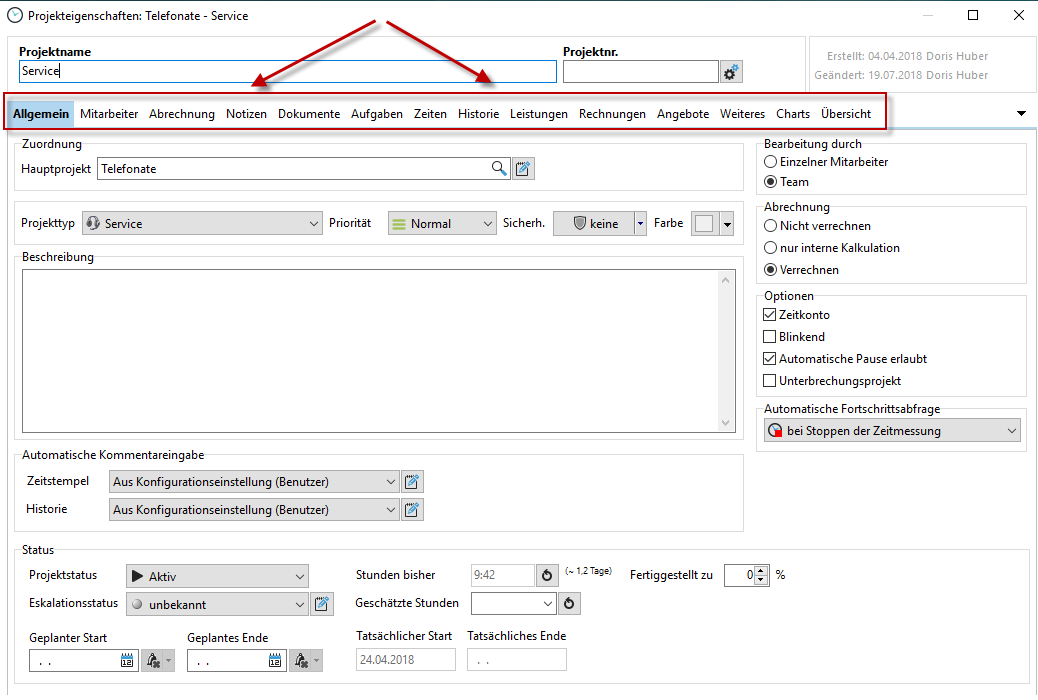The height and width of the screenshot is (700, 1038).
Task: Enable the Blinkend checkbox
Action: coord(770,337)
